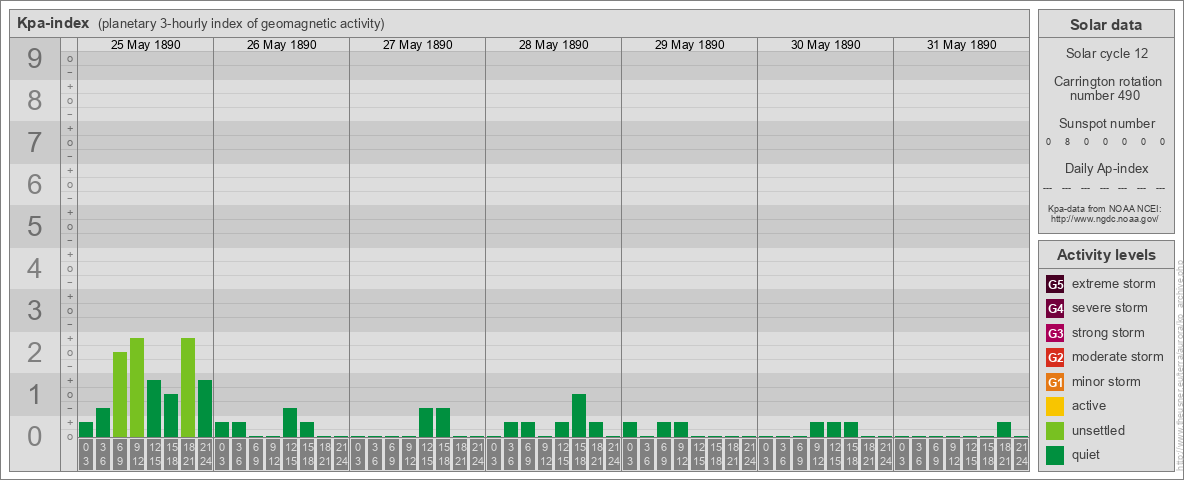Screen dimensions: 1184x480
Task: Click the 'Activity levels' panel heading
Action: (x=1105, y=255)
